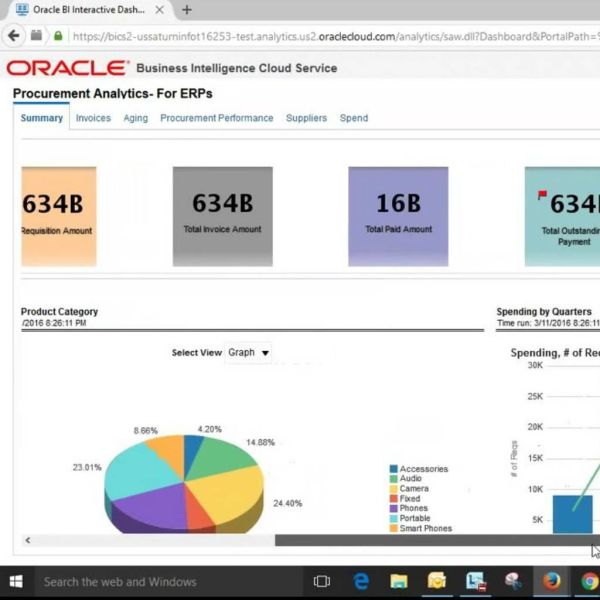Open a new browser tab
This screenshot has height=600, width=600.
pos(186,10)
